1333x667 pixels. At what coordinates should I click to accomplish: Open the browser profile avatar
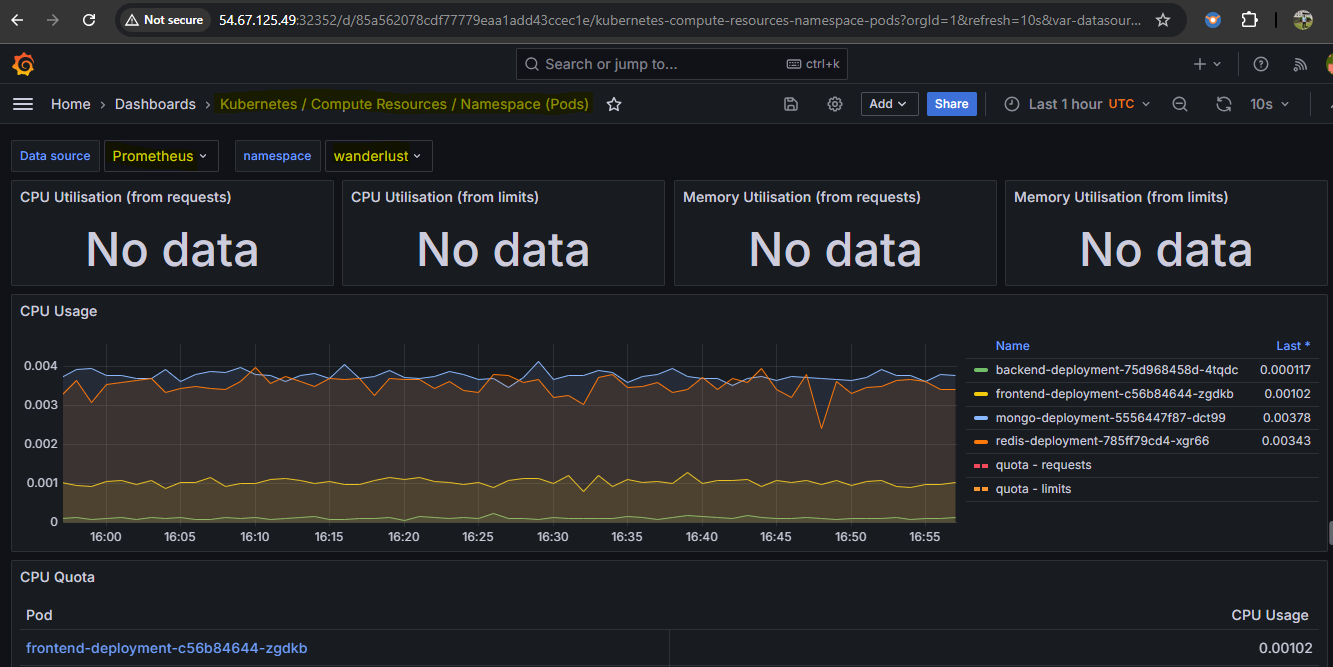point(1303,20)
